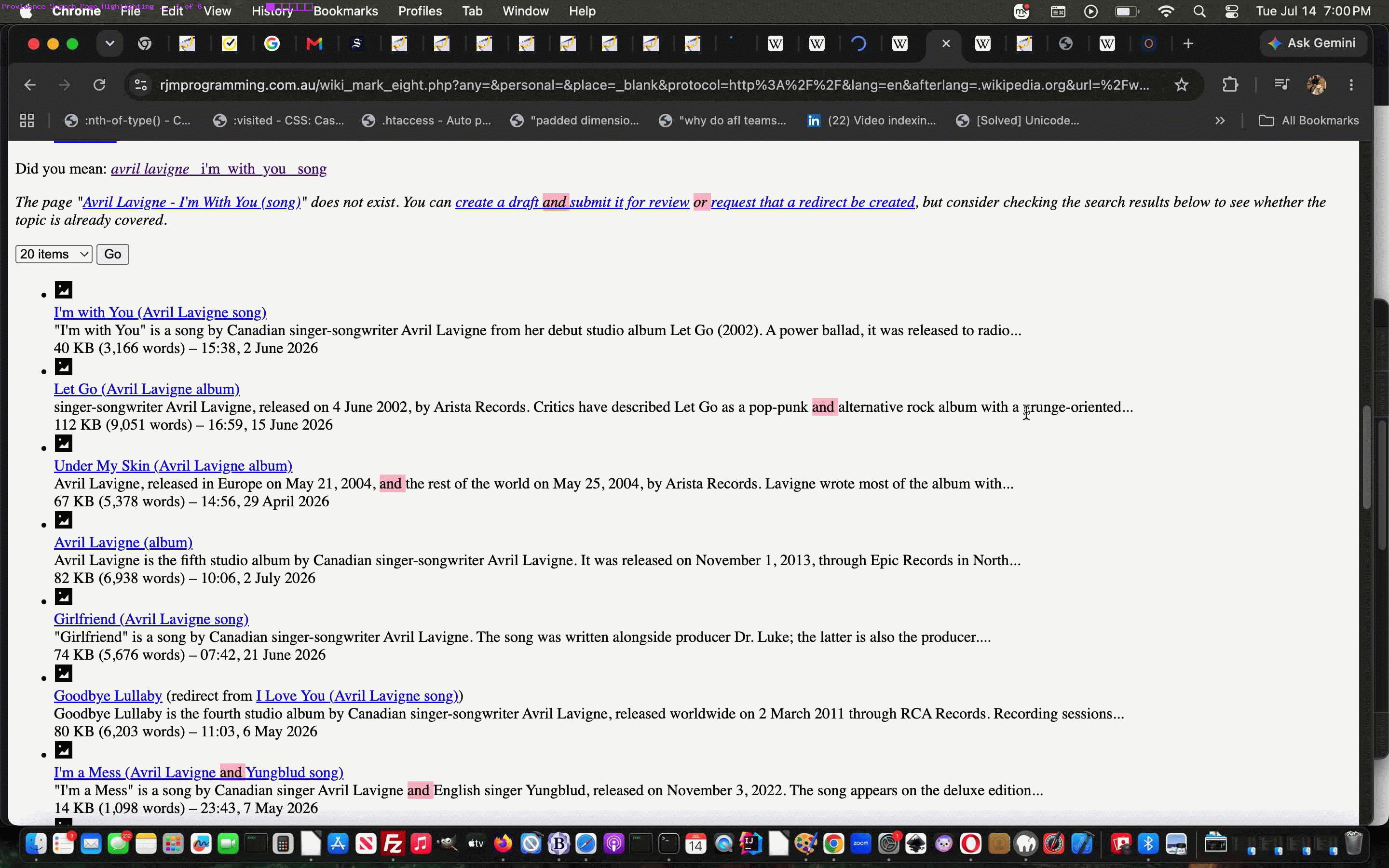Open a new tab with plus

point(1188,43)
